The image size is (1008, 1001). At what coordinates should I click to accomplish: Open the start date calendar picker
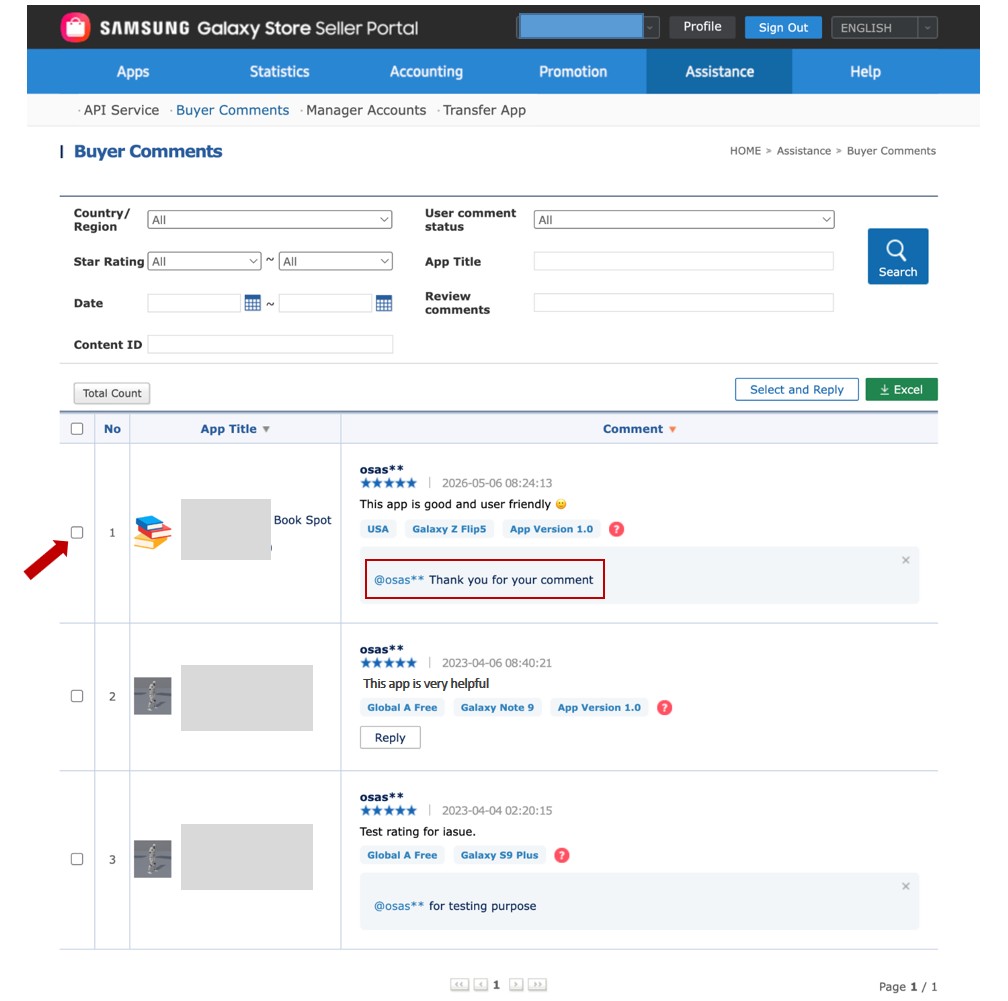click(x=253, y=303)
